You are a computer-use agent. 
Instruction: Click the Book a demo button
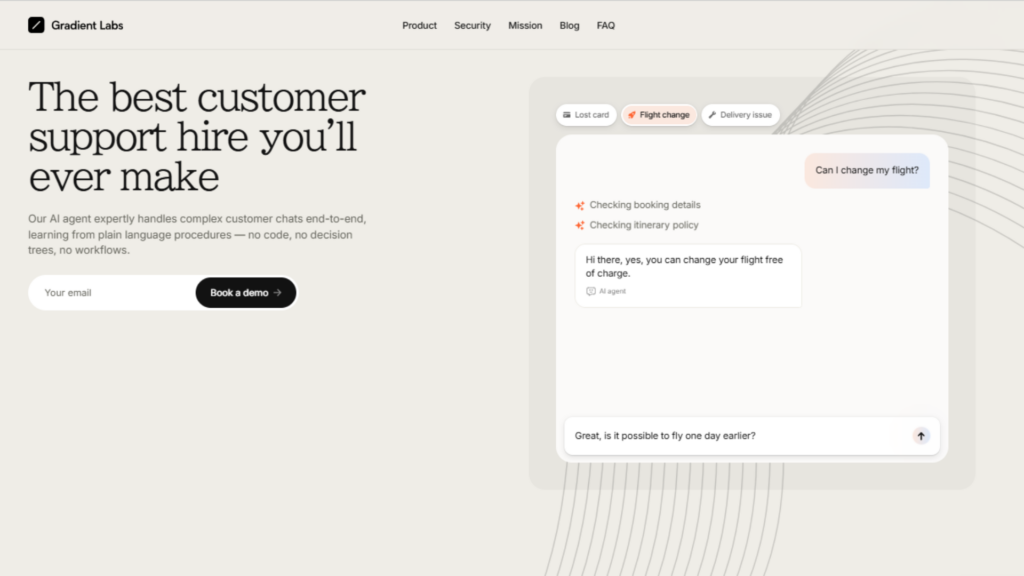pos(246,293)
